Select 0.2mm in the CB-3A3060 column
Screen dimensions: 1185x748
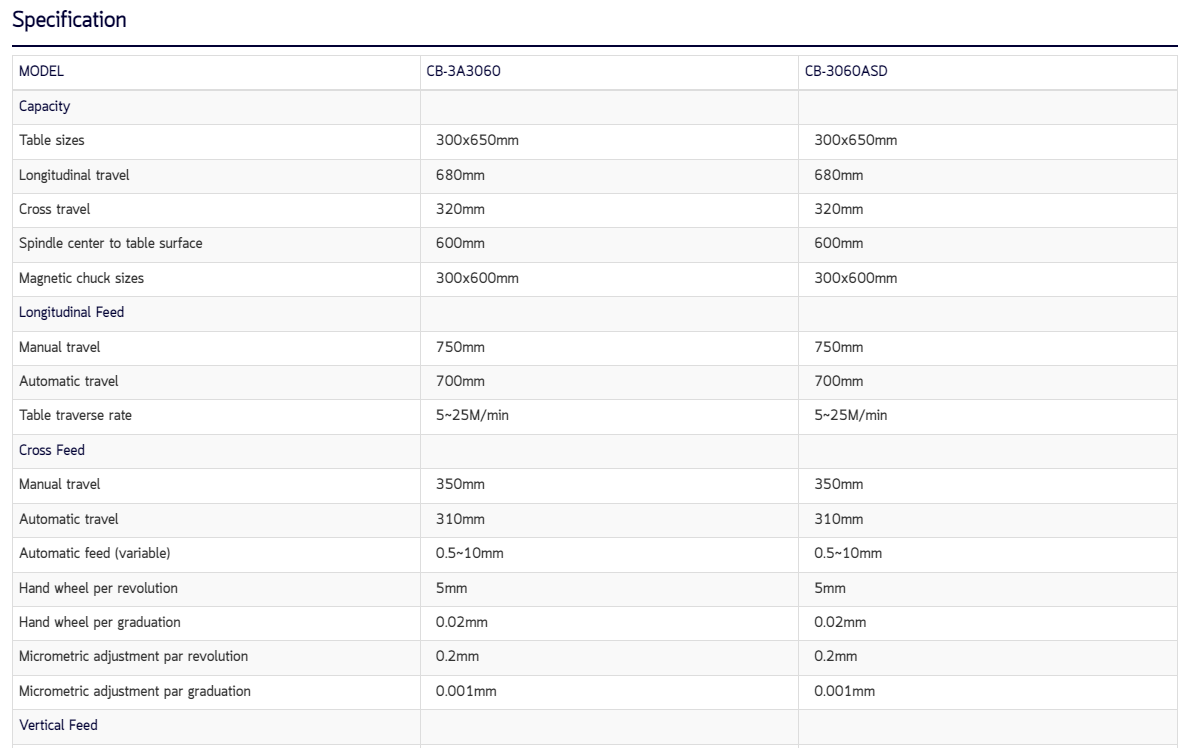click(x=457, y=656)
